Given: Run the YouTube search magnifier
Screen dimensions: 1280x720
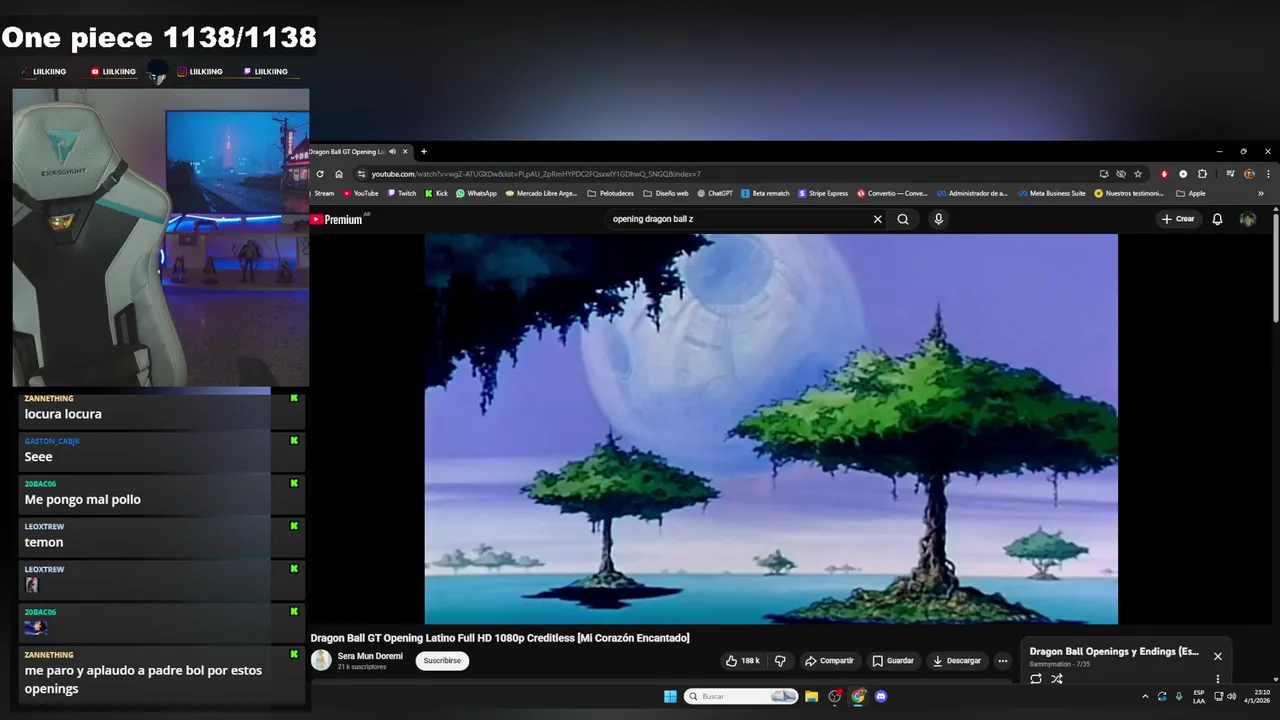Looking at the screenshot, I should click(903, 219).
